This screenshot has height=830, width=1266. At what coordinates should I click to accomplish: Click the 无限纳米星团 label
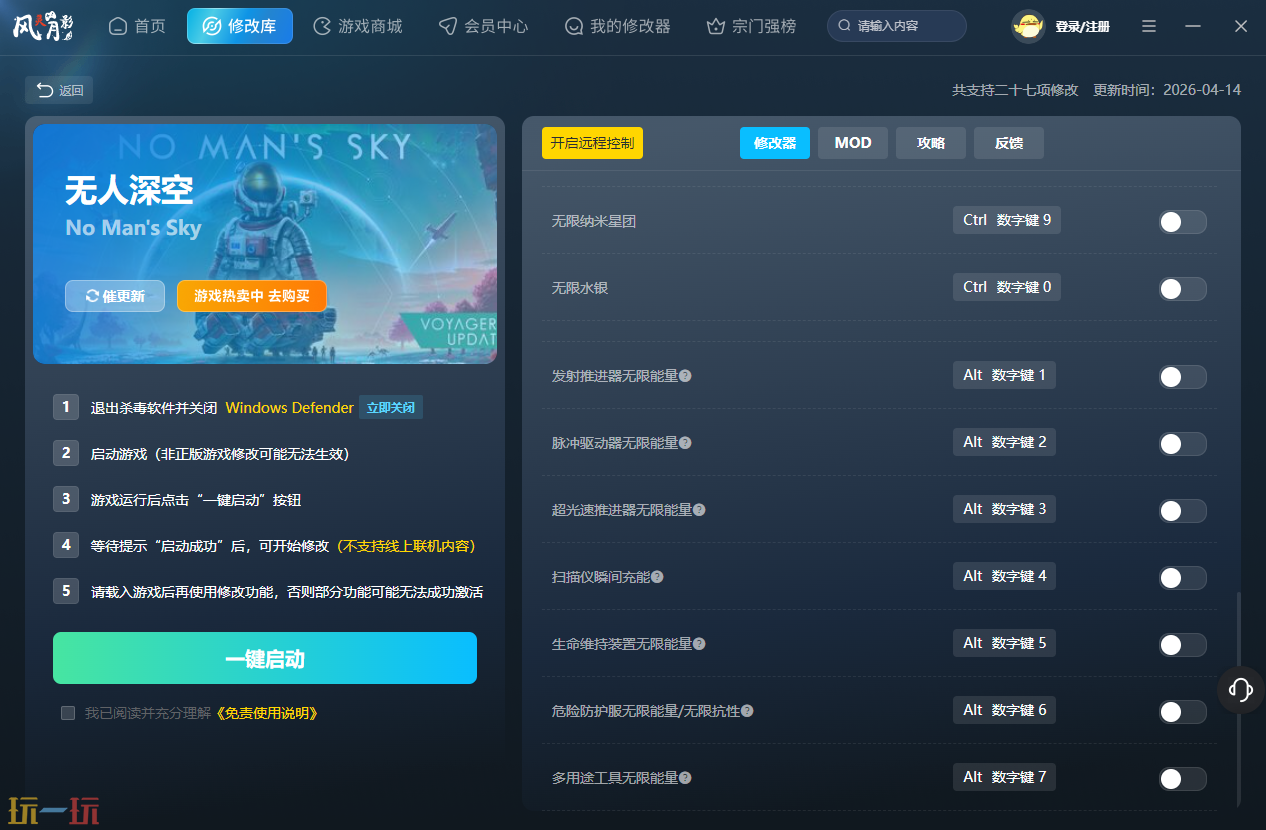pyautogui.click(x=594, y=221)
